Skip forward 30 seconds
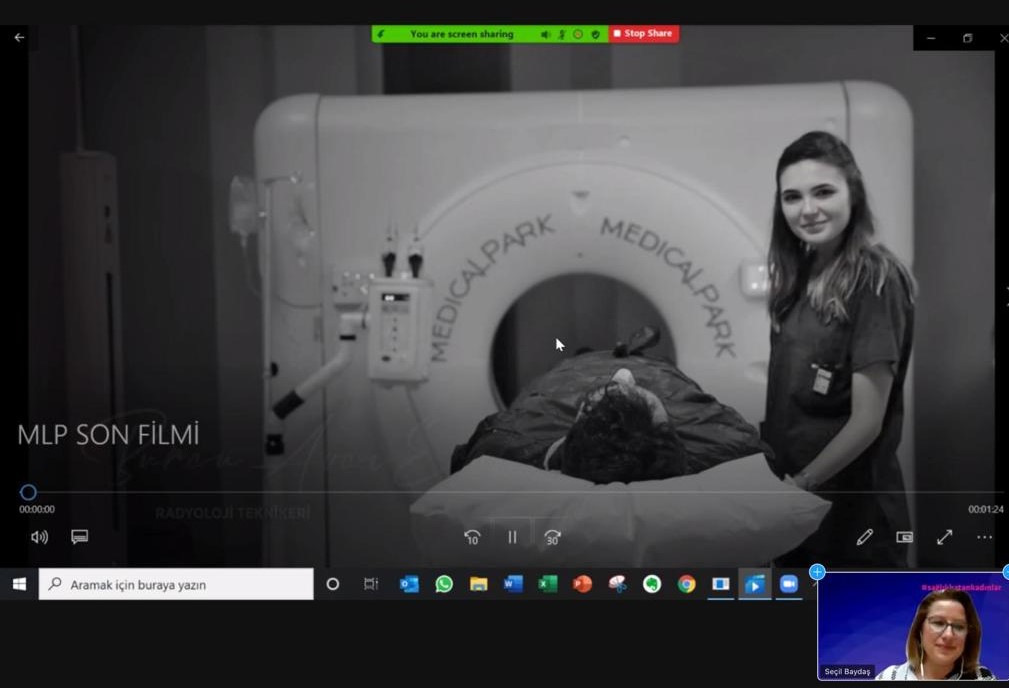Viewport: 1009px width, 688px height. pyautogui.click(x=552, y=537)
